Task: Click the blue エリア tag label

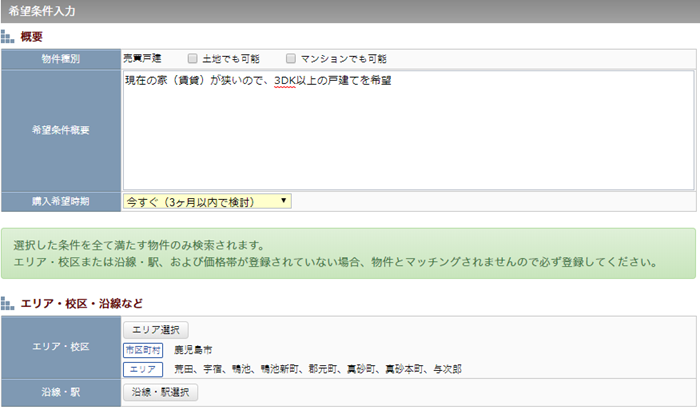Action: click(x=144, y=369)
